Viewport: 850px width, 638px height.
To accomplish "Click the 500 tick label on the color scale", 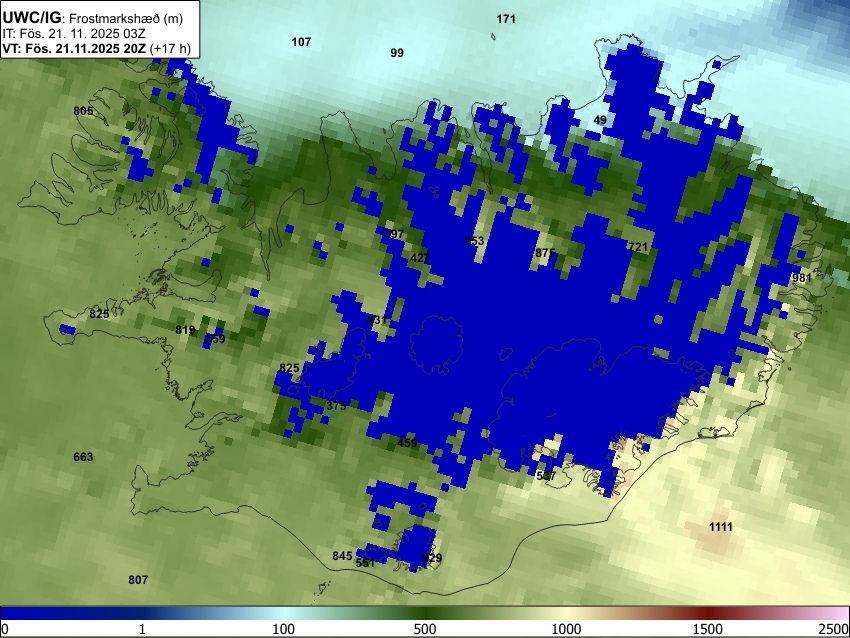I will click(x=425, y=629).
